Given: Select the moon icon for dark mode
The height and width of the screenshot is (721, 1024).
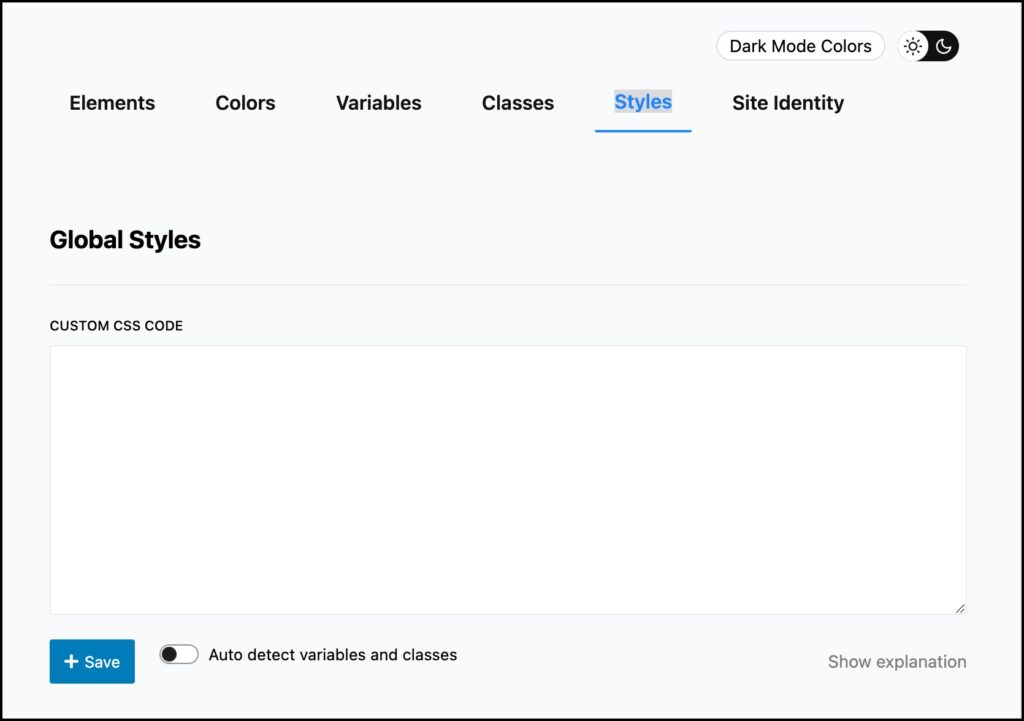Looking at the screenshot, I should tap(941, 45).
